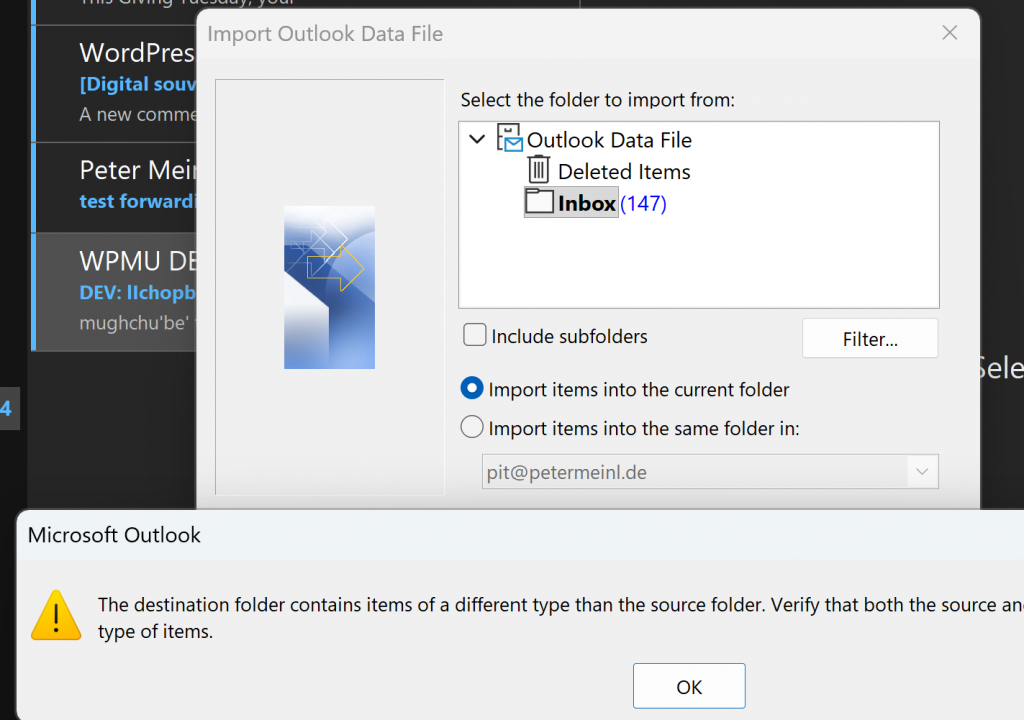Click the Filter... button
Image resolution: width=1024 pixels, height=720 pixels.
click(870, 339)
